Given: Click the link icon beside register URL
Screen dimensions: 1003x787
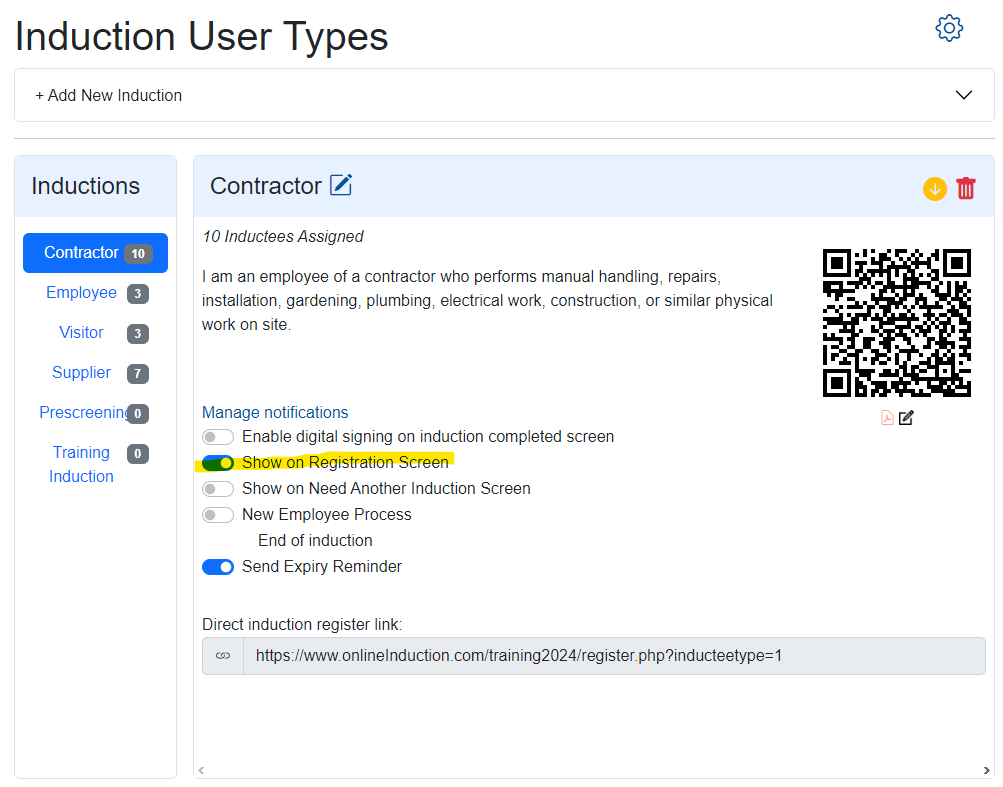Looking at the screenshot, I should pos(223,656).
